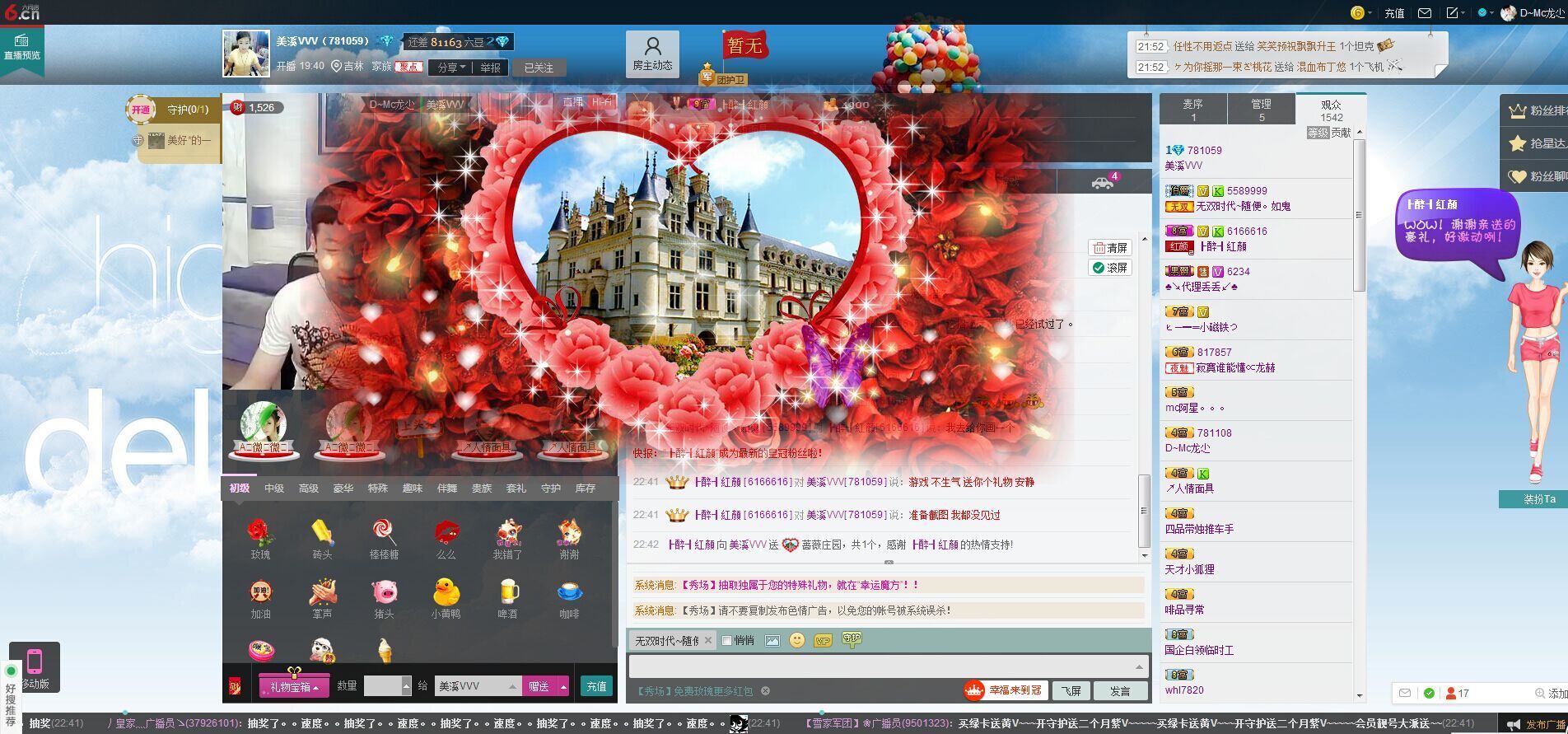The image size is (1568, 734).
Task: Expand the 分享 share dropdown
Action: coord(451,68)
